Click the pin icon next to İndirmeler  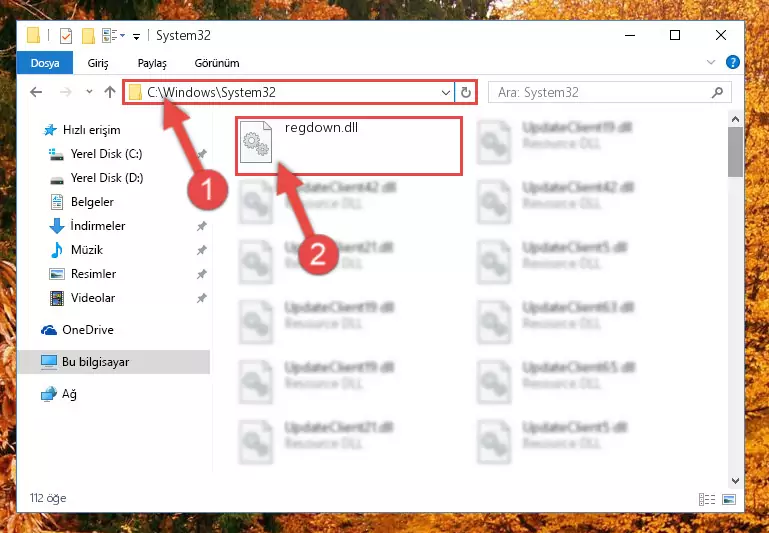(x=202, y=226)
